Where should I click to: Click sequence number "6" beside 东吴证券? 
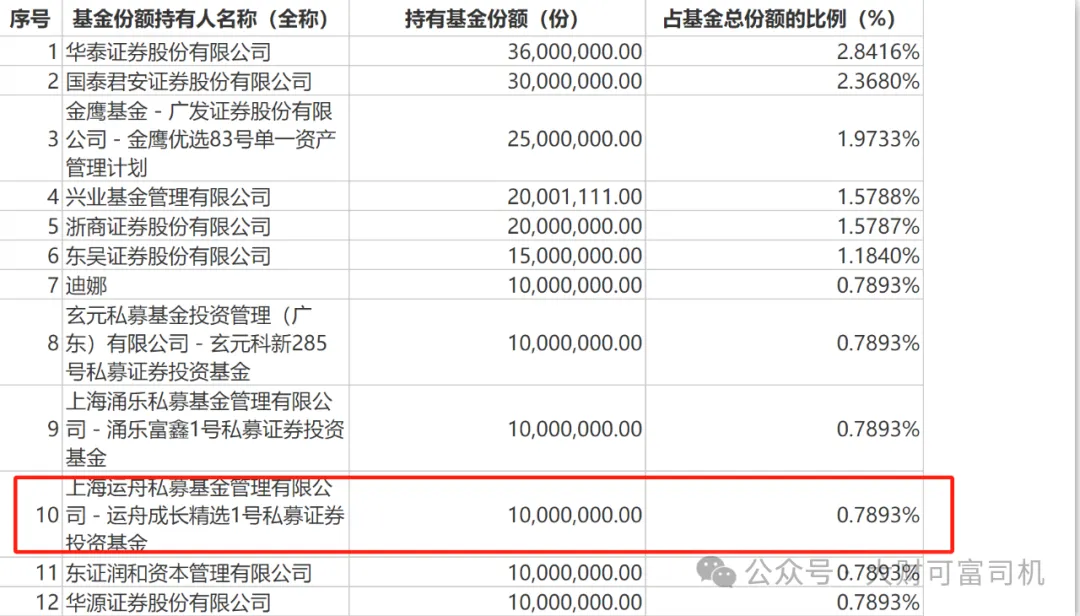coord(53,256)
